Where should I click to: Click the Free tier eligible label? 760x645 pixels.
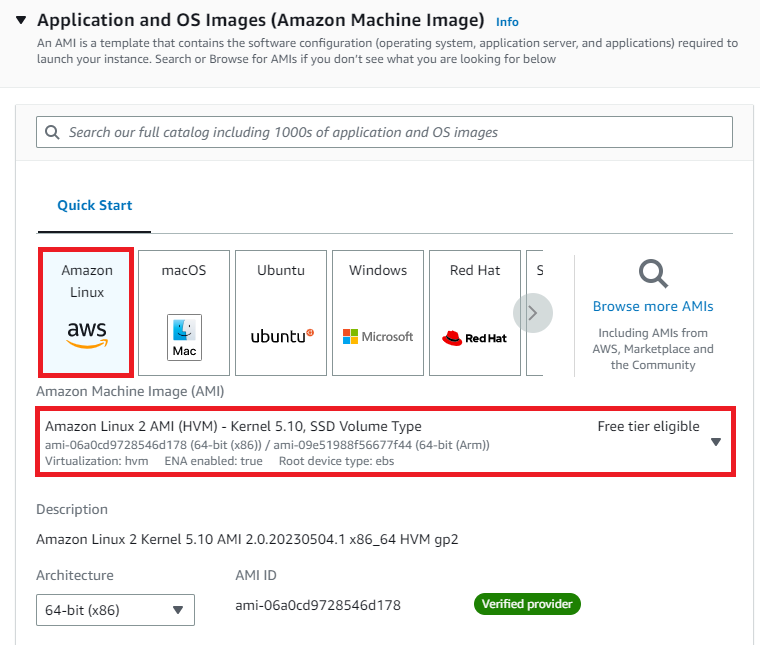click(648, 426)
